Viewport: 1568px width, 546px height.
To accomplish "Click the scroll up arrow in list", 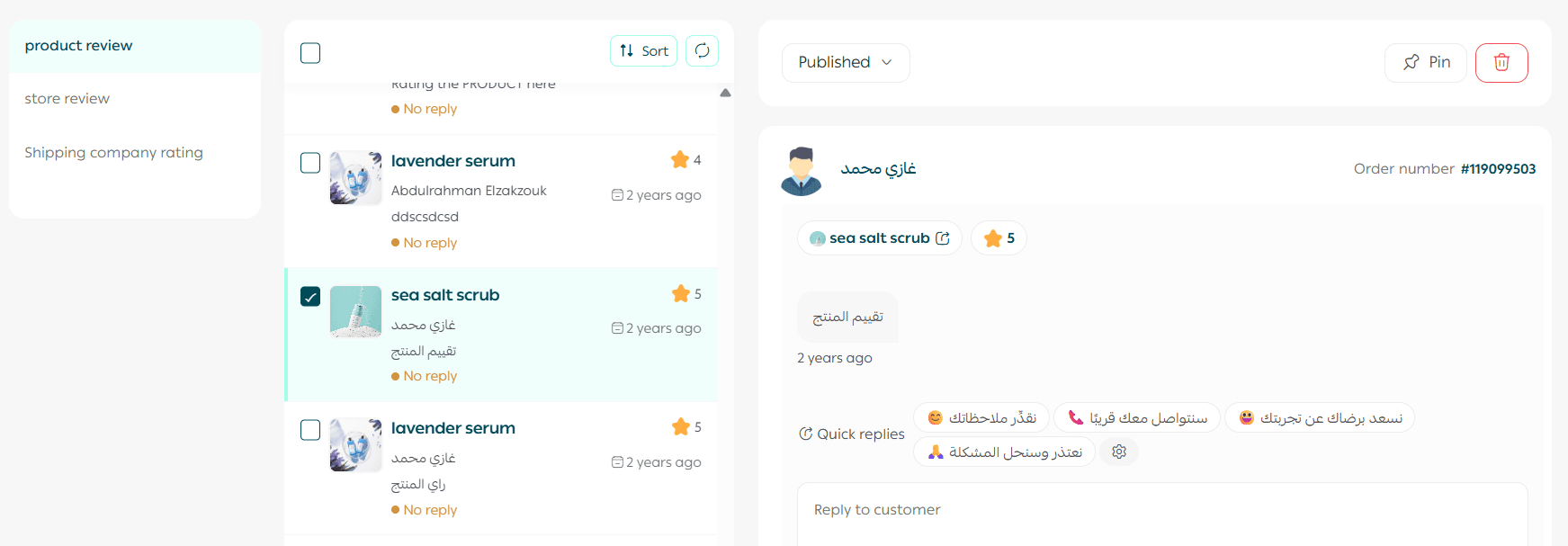I will (725, 93).
